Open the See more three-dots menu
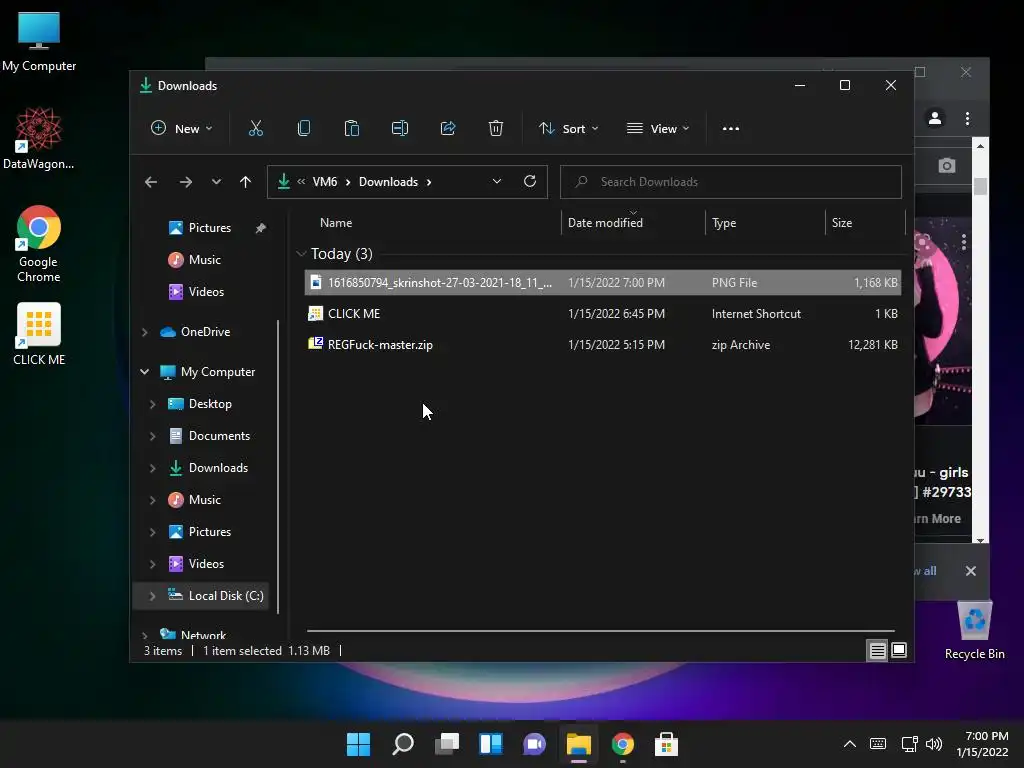The height and width of the screenshot is (768, 1024). tap(731, 129)
